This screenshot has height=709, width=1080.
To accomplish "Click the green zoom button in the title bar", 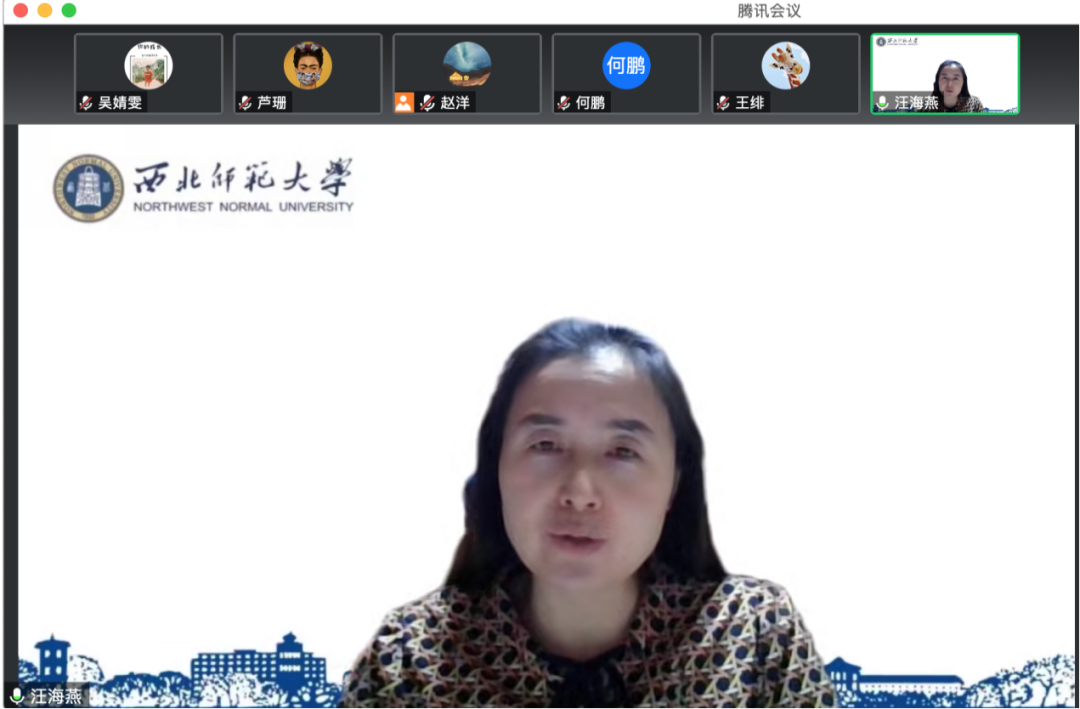I will pos(68,12).
